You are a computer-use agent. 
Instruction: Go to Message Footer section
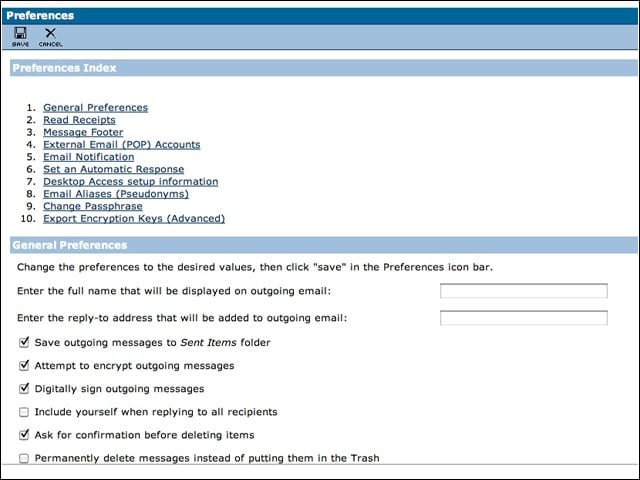tap(83, 132)
